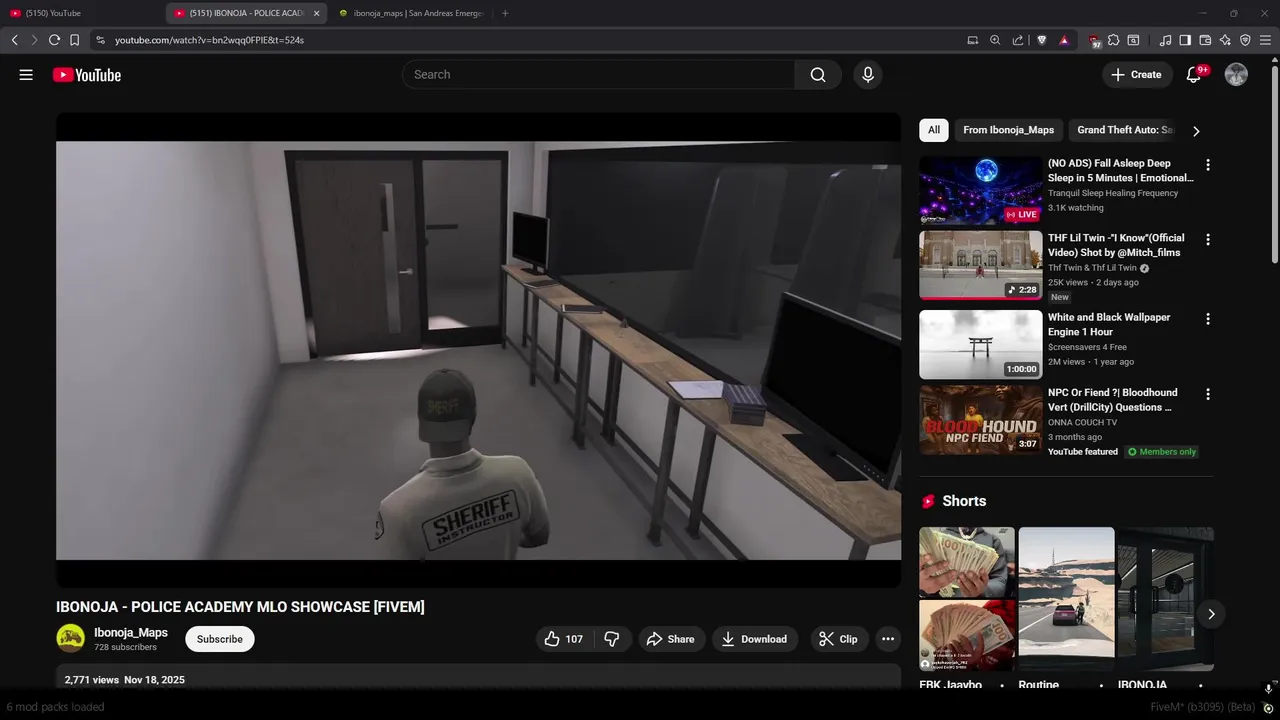Click the '2,771 views Nov 18, 2025' text
The width and height of the screenshot is (1280, 720).
coord(124,680)
